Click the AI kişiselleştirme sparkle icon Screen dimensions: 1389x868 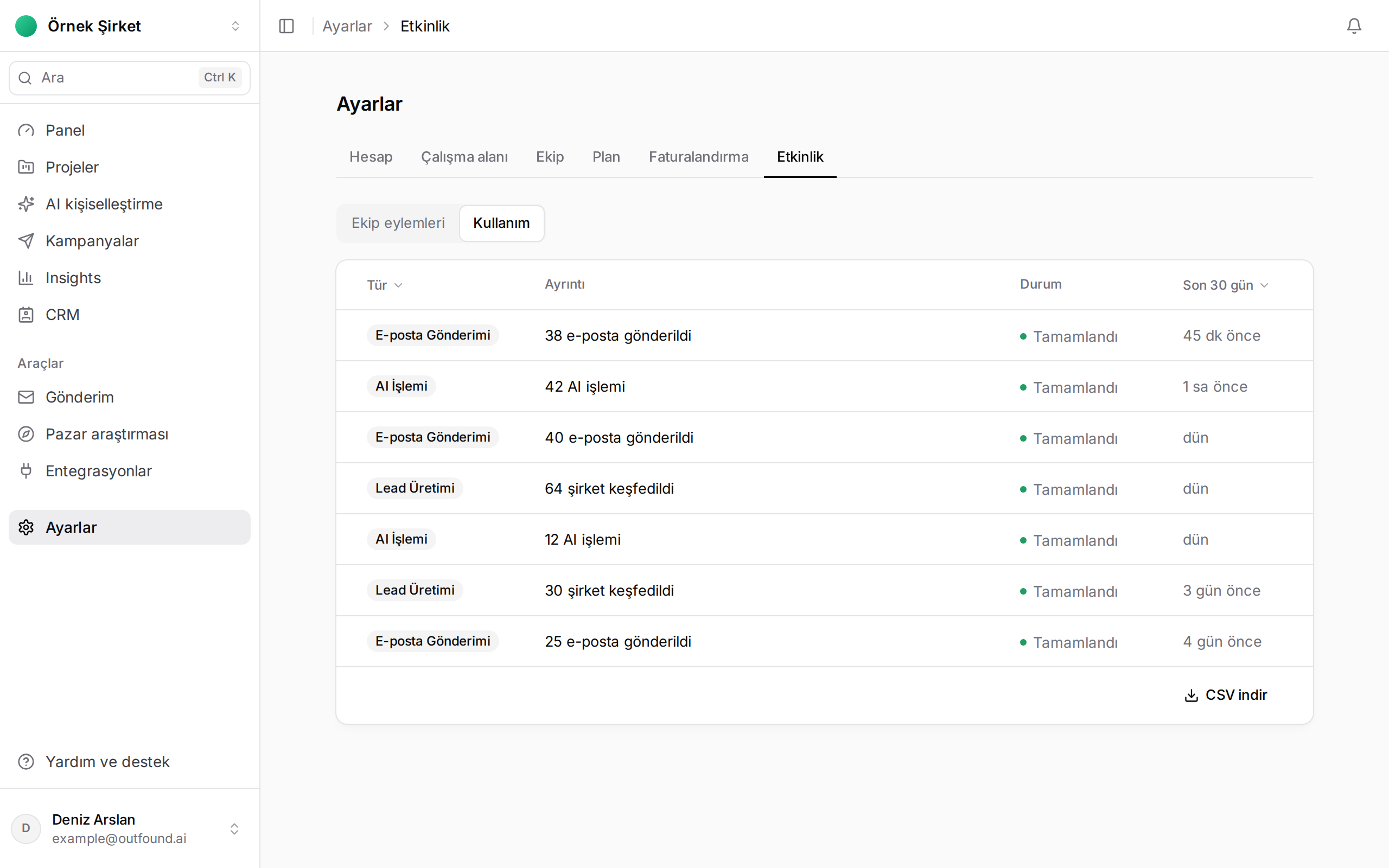pyautogui.click(x=26, y=204)
